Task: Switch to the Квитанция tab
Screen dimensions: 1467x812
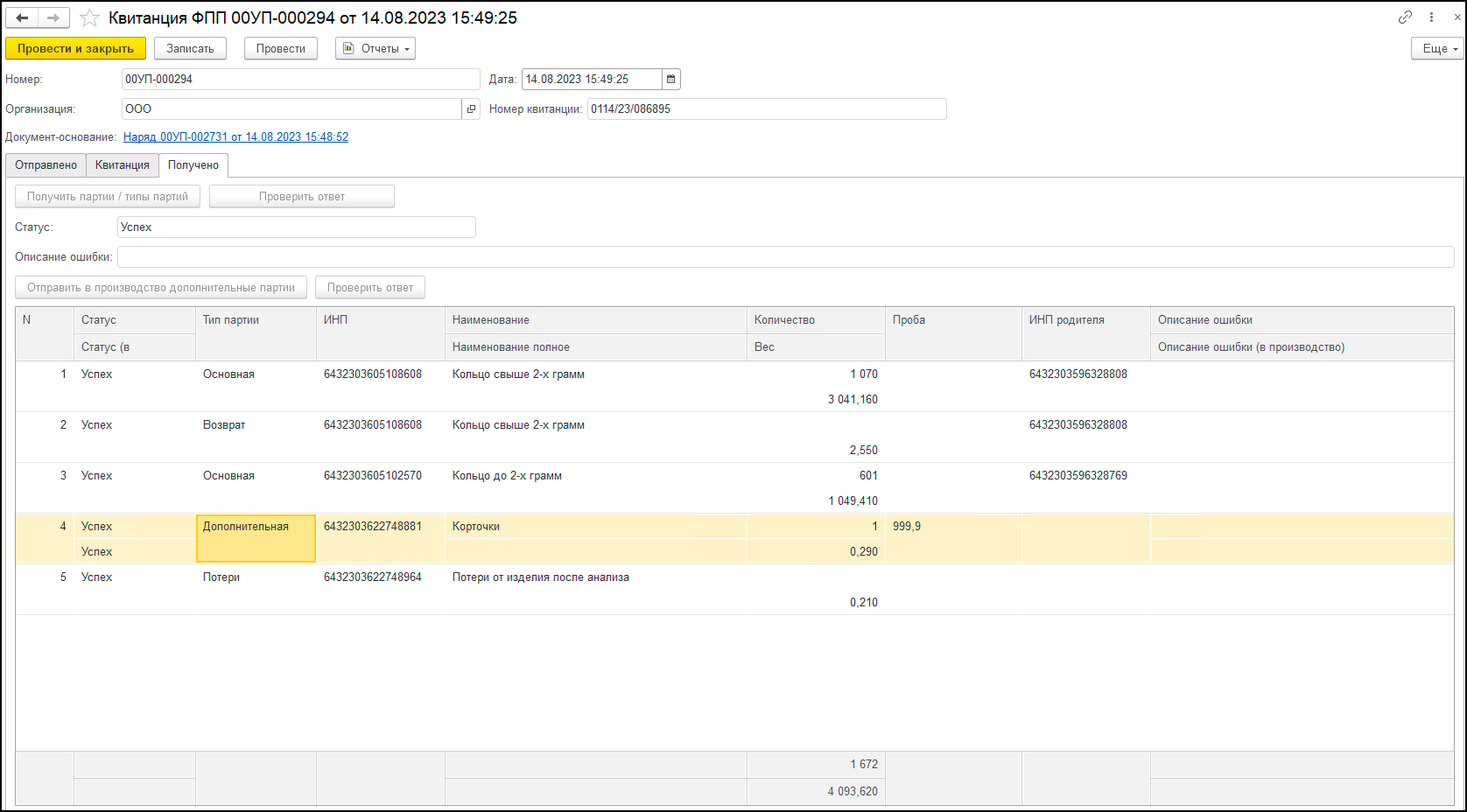Action: (x=122, y=165)
